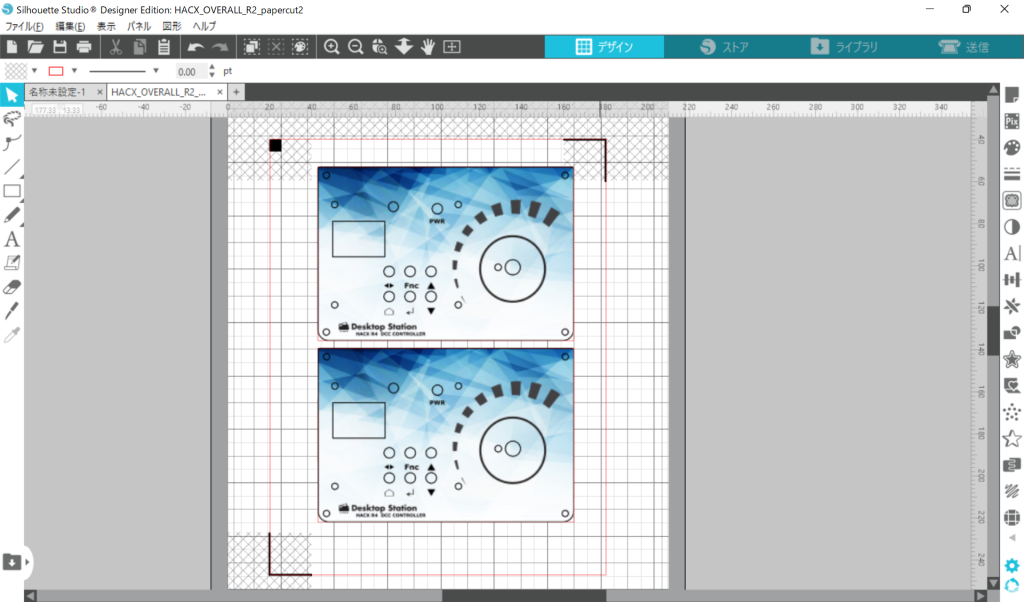Image resolution: width=1024 pixels, height=602 pixels.
Task: Add a new document tab with plus
Action: pyautogui.click(x=236, y=92)
